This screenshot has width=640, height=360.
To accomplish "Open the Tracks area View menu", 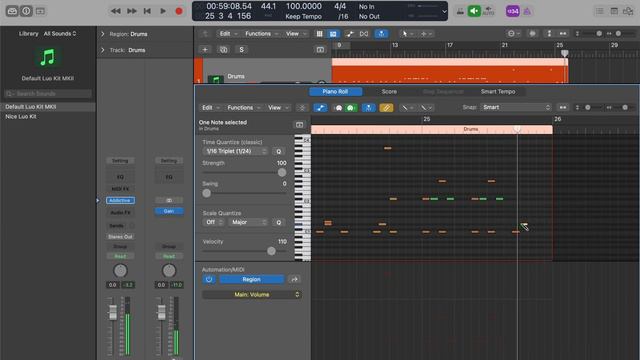I will pos(296,33).
